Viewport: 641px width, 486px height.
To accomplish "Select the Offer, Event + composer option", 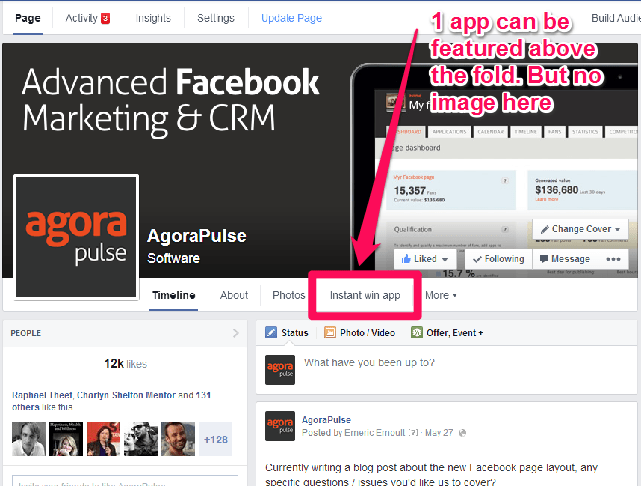I will pyautogui.click(x=446, y=333).
